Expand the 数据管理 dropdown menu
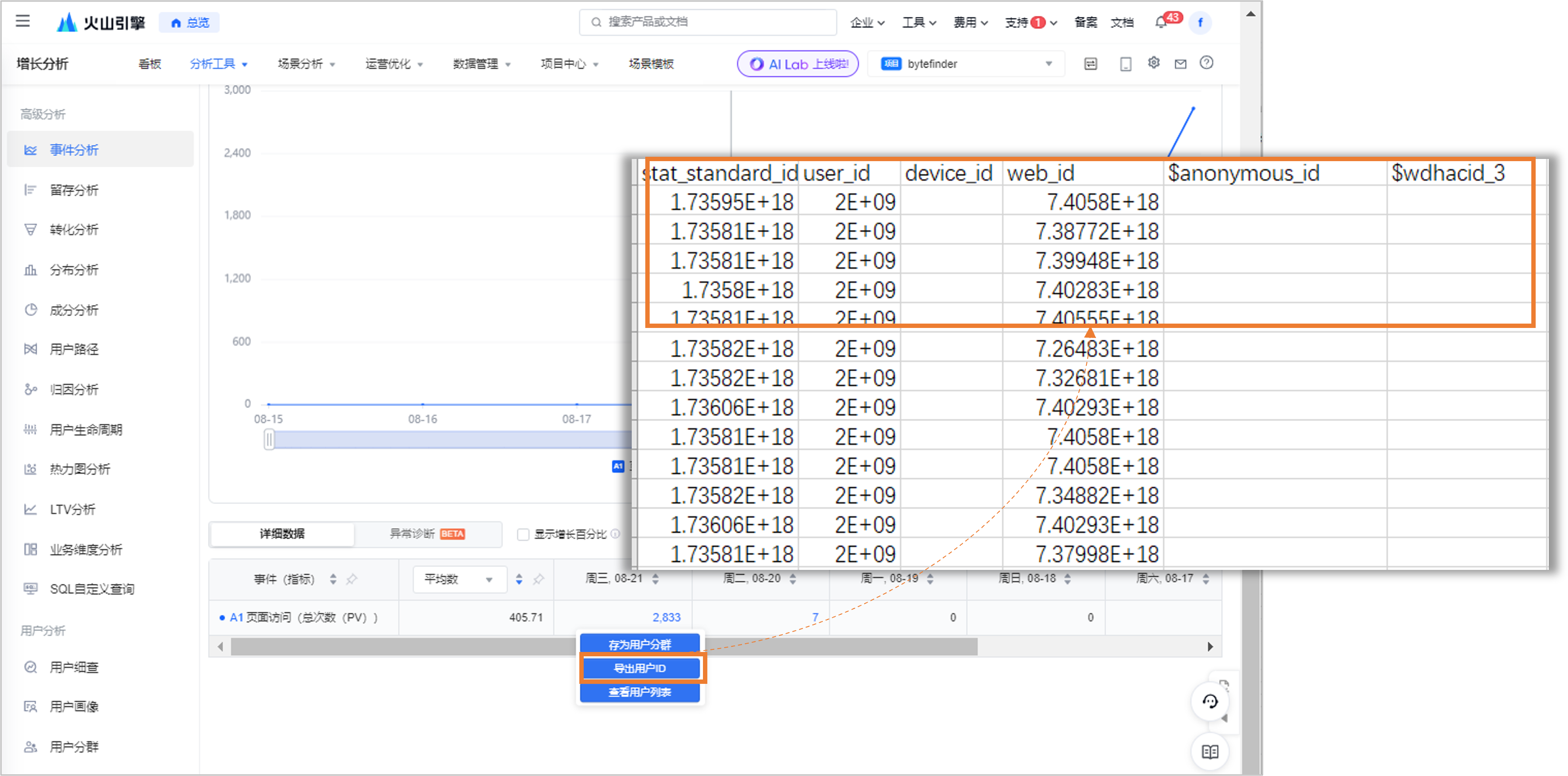Viewport: 1568px width, 776px height. coord(481,64)
